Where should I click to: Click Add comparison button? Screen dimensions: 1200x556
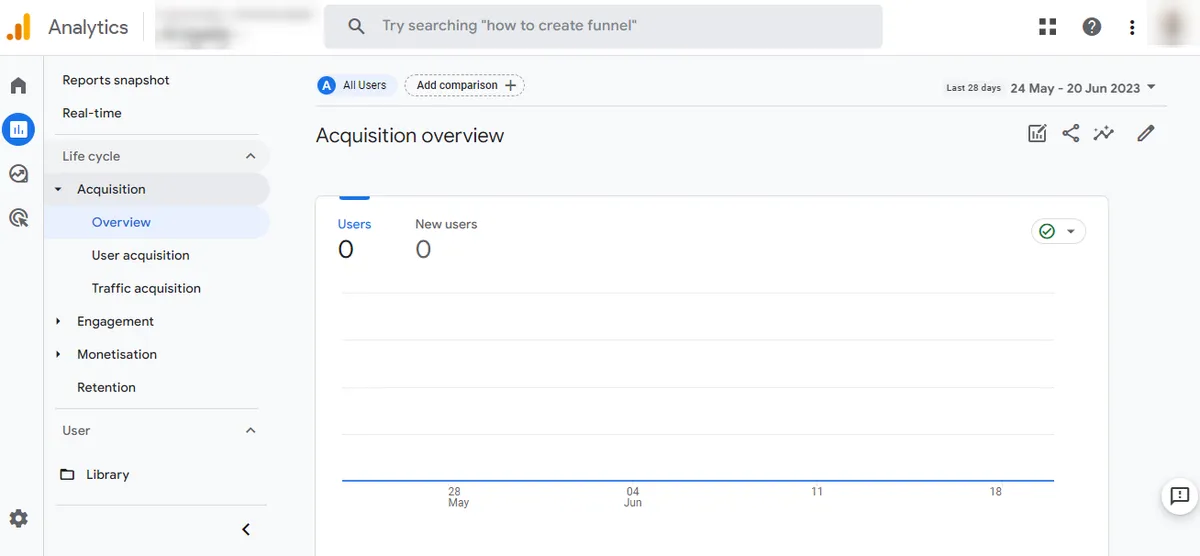pos(464,85)
